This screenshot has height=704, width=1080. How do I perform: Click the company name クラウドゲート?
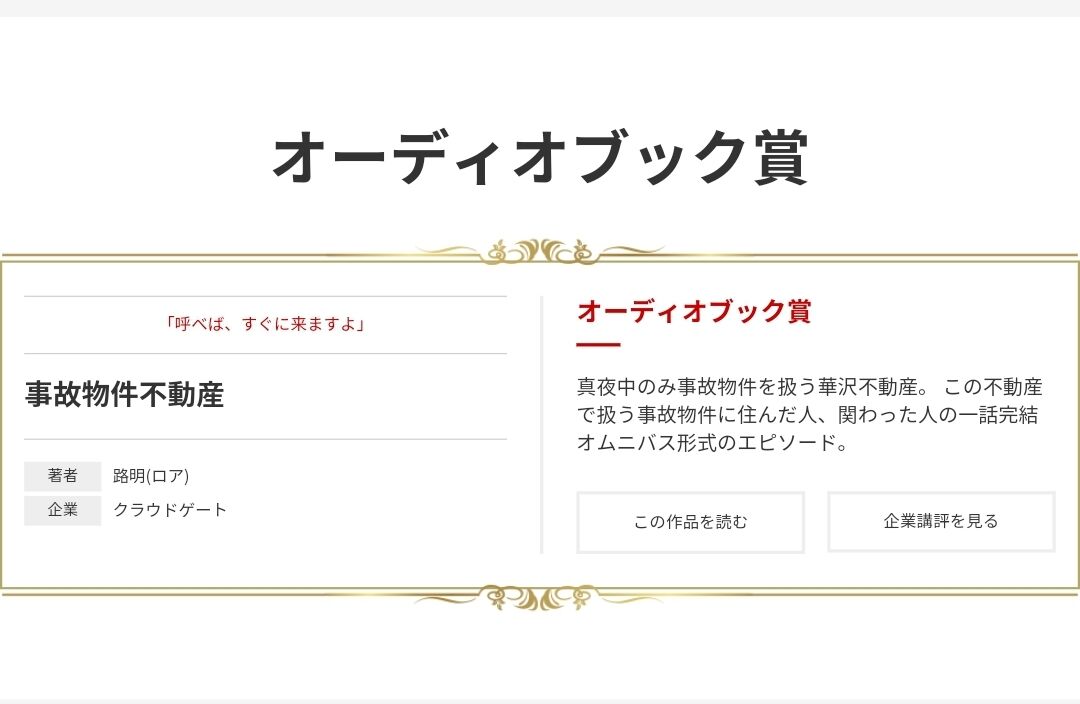click(169, 510)
